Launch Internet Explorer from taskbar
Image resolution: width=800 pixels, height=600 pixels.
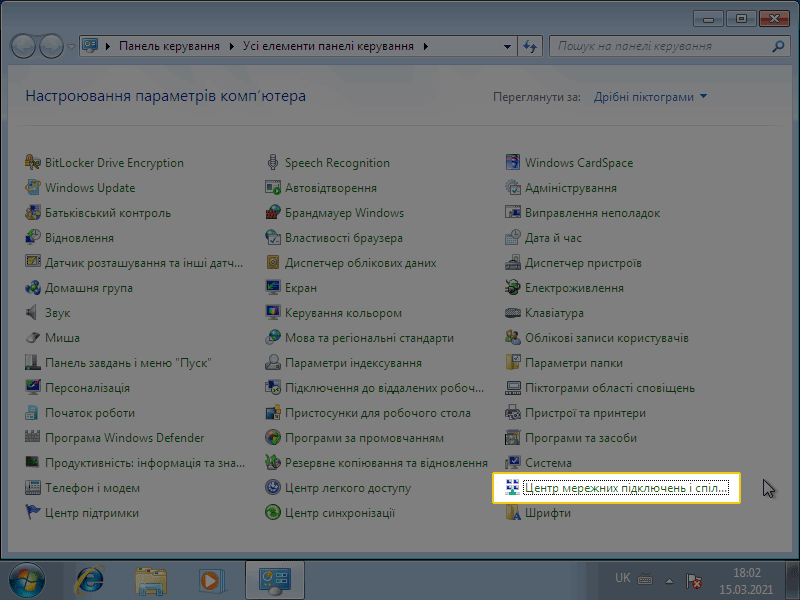[90, 581]
